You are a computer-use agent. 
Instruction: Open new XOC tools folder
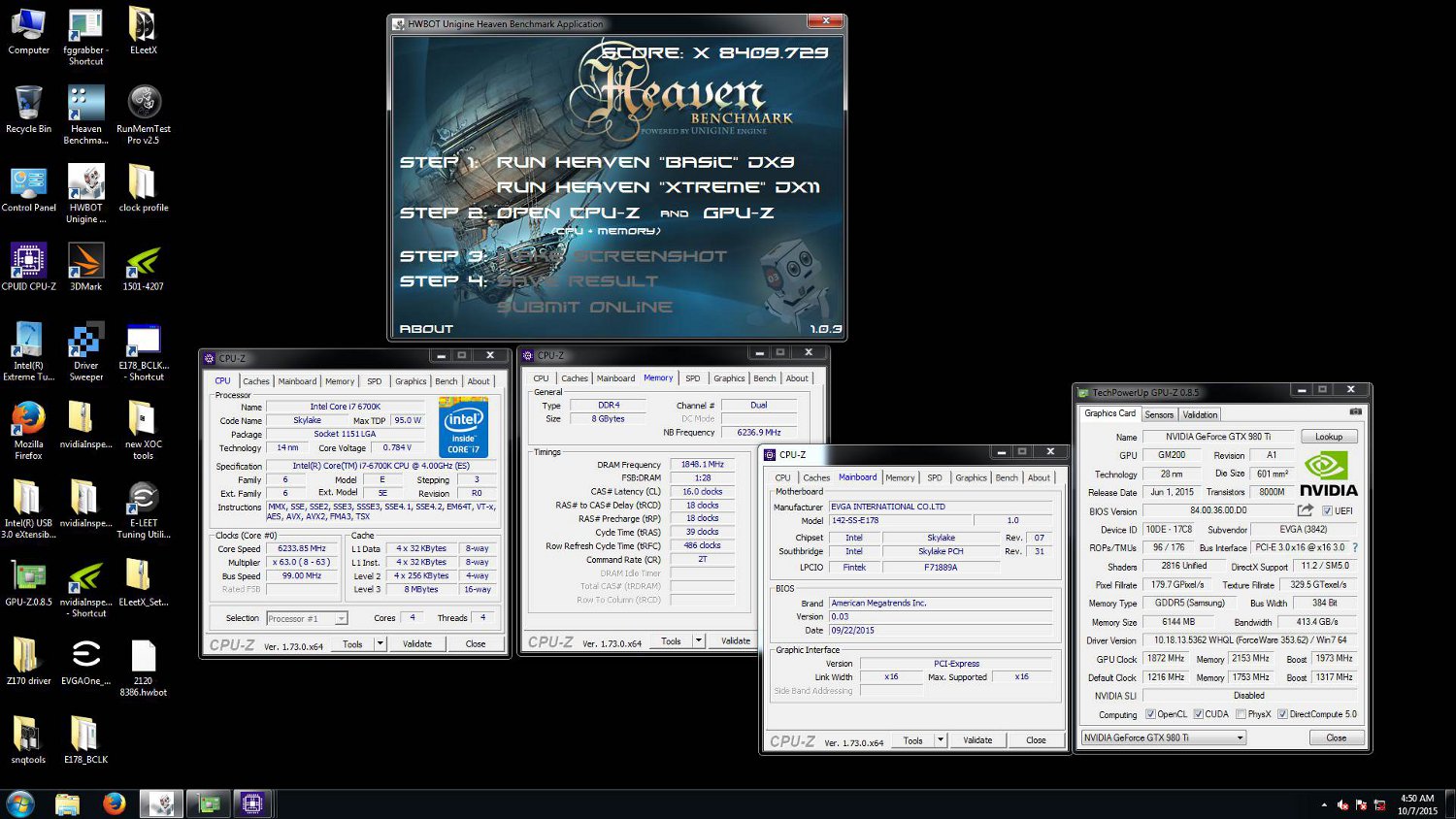(x=143, y=431)
